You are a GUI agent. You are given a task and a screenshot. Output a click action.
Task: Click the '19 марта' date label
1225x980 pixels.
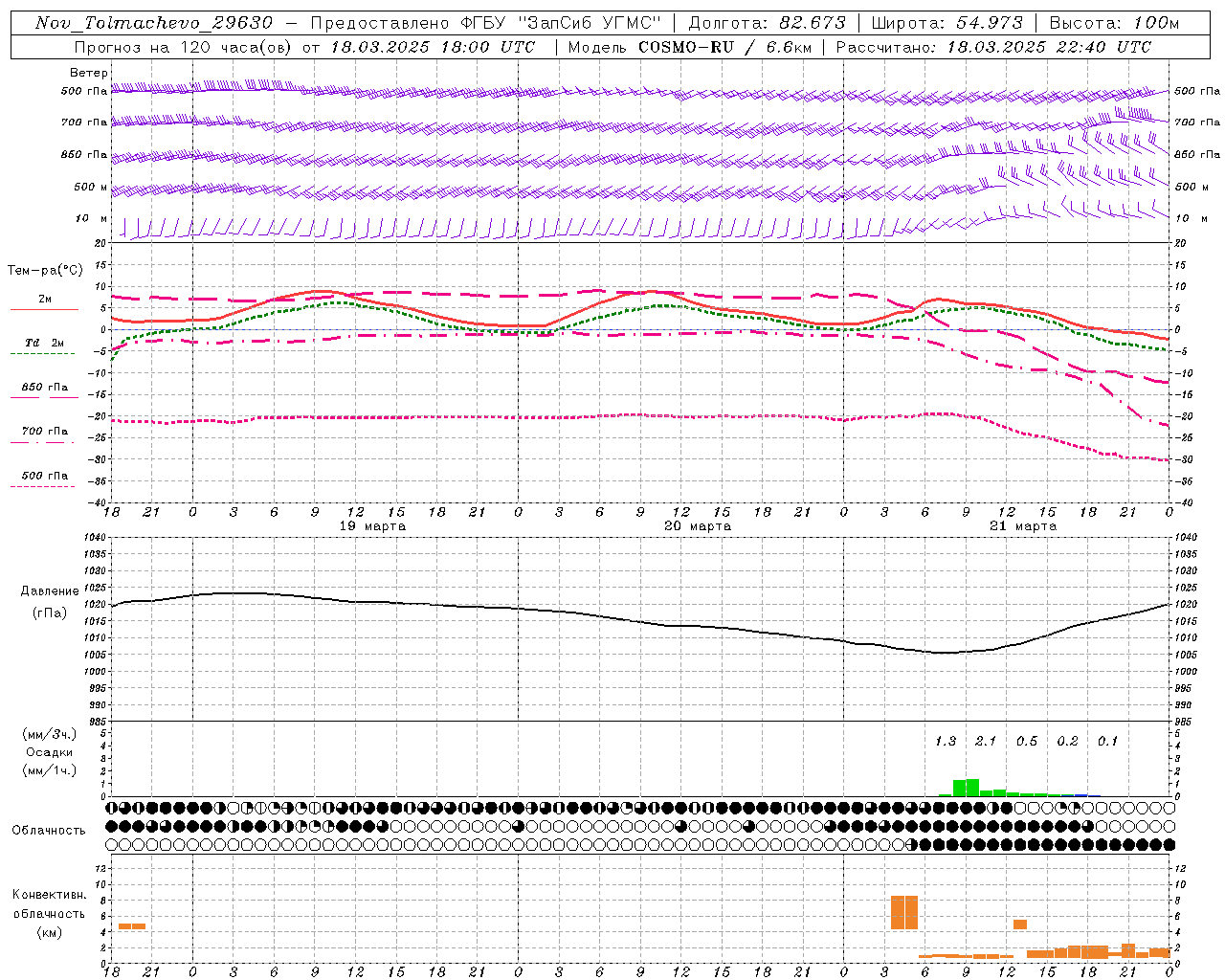pos(373,526)
